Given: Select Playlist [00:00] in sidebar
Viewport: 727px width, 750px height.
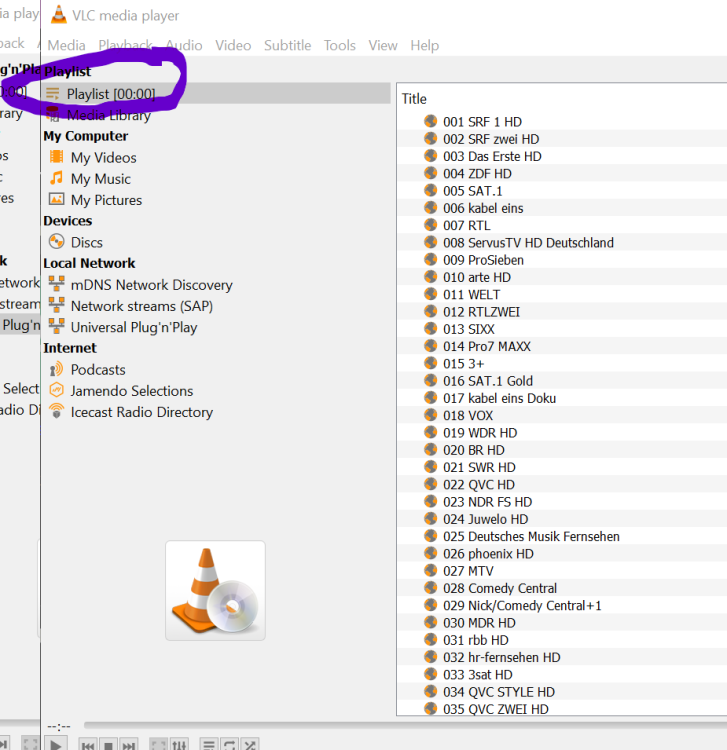Looking at the screenshot, I should tap(217, 94).
